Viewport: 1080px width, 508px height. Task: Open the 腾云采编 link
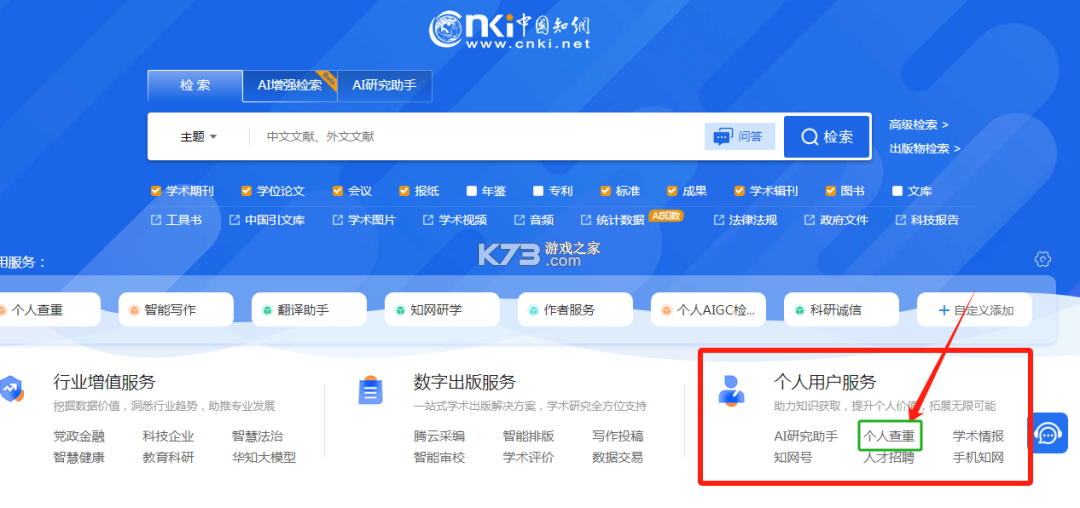point(439,436)
